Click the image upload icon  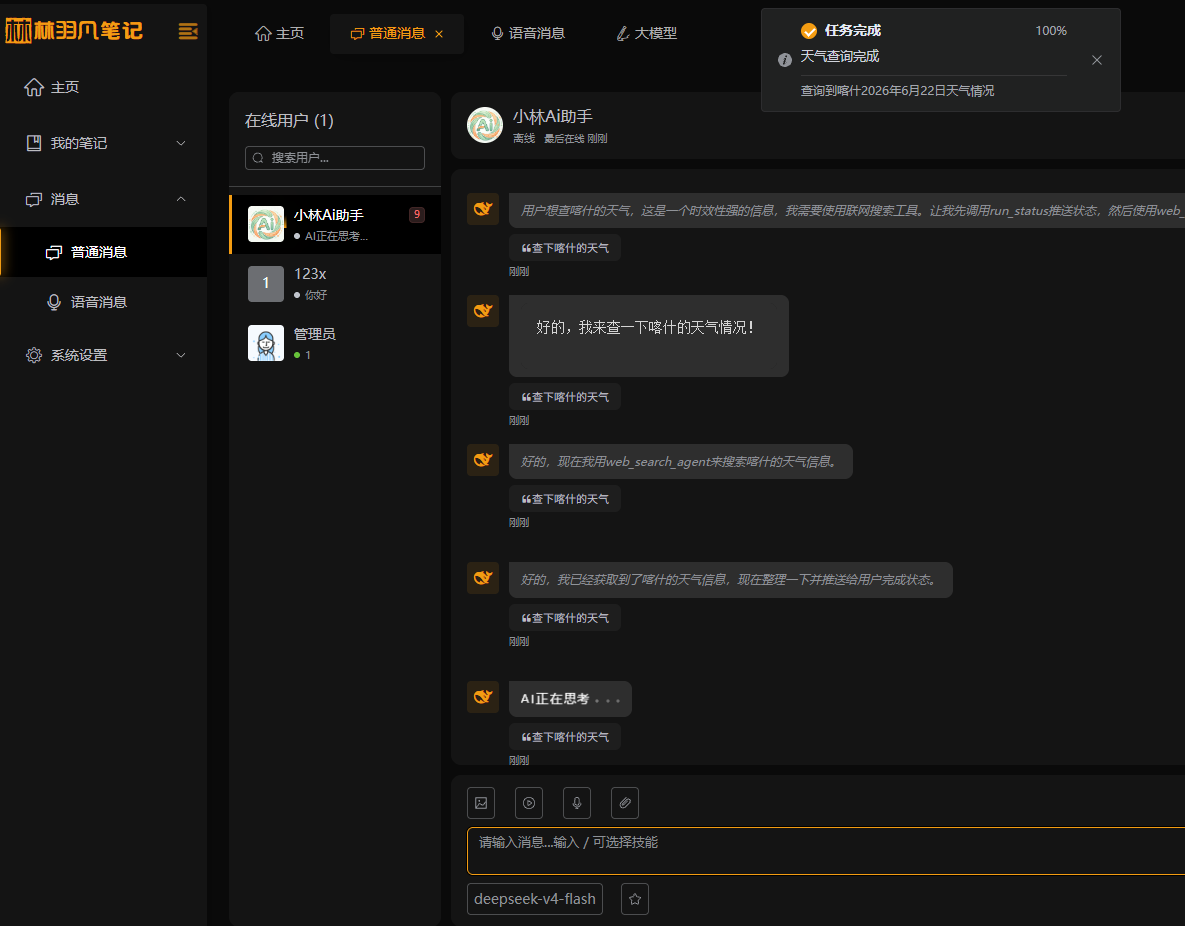tap(481, 803)
